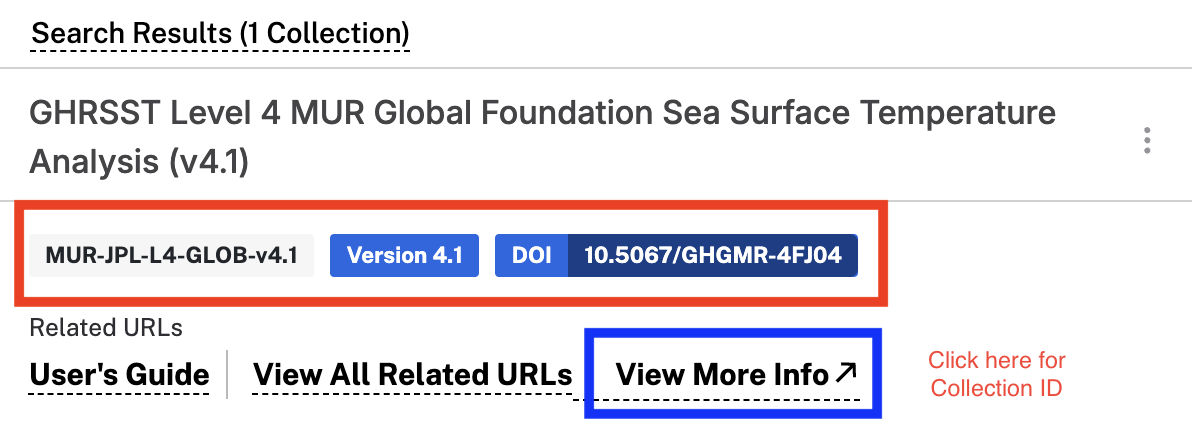Click the '(1 Collection)' count text
Screen dimensions: 1192x436
tap(324, 33)
